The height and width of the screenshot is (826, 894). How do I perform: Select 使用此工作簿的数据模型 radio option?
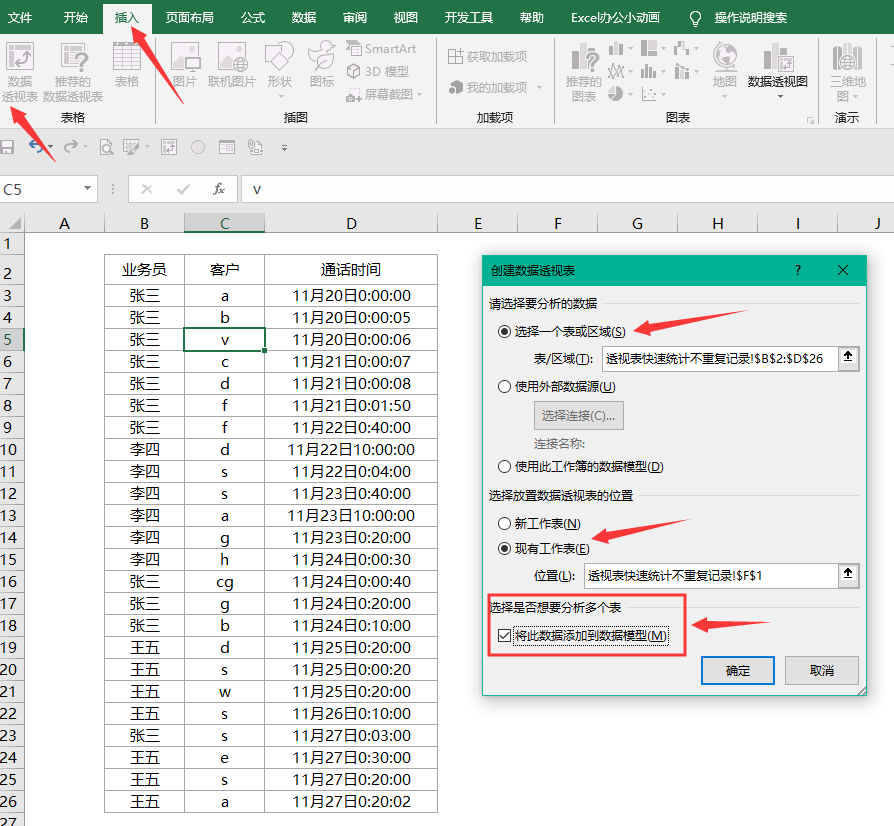pos(504,466)
